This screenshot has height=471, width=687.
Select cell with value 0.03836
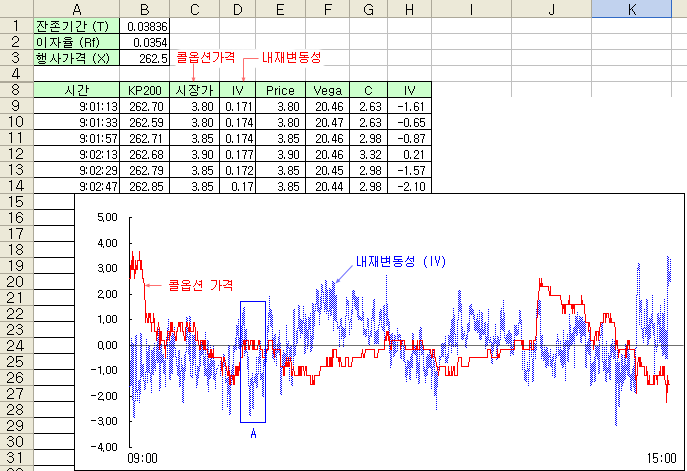pyautogui.click(x=146, y=25)
